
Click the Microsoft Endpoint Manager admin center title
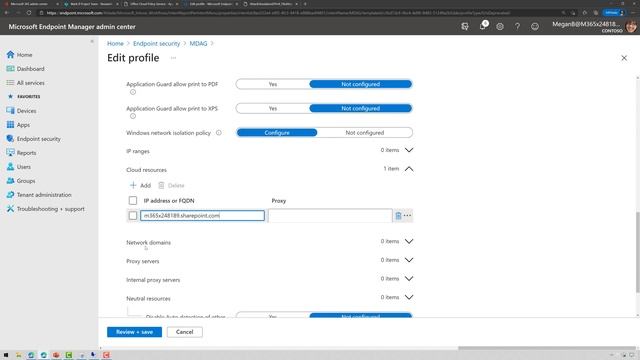pyautogui.click(x=72, y=27)
